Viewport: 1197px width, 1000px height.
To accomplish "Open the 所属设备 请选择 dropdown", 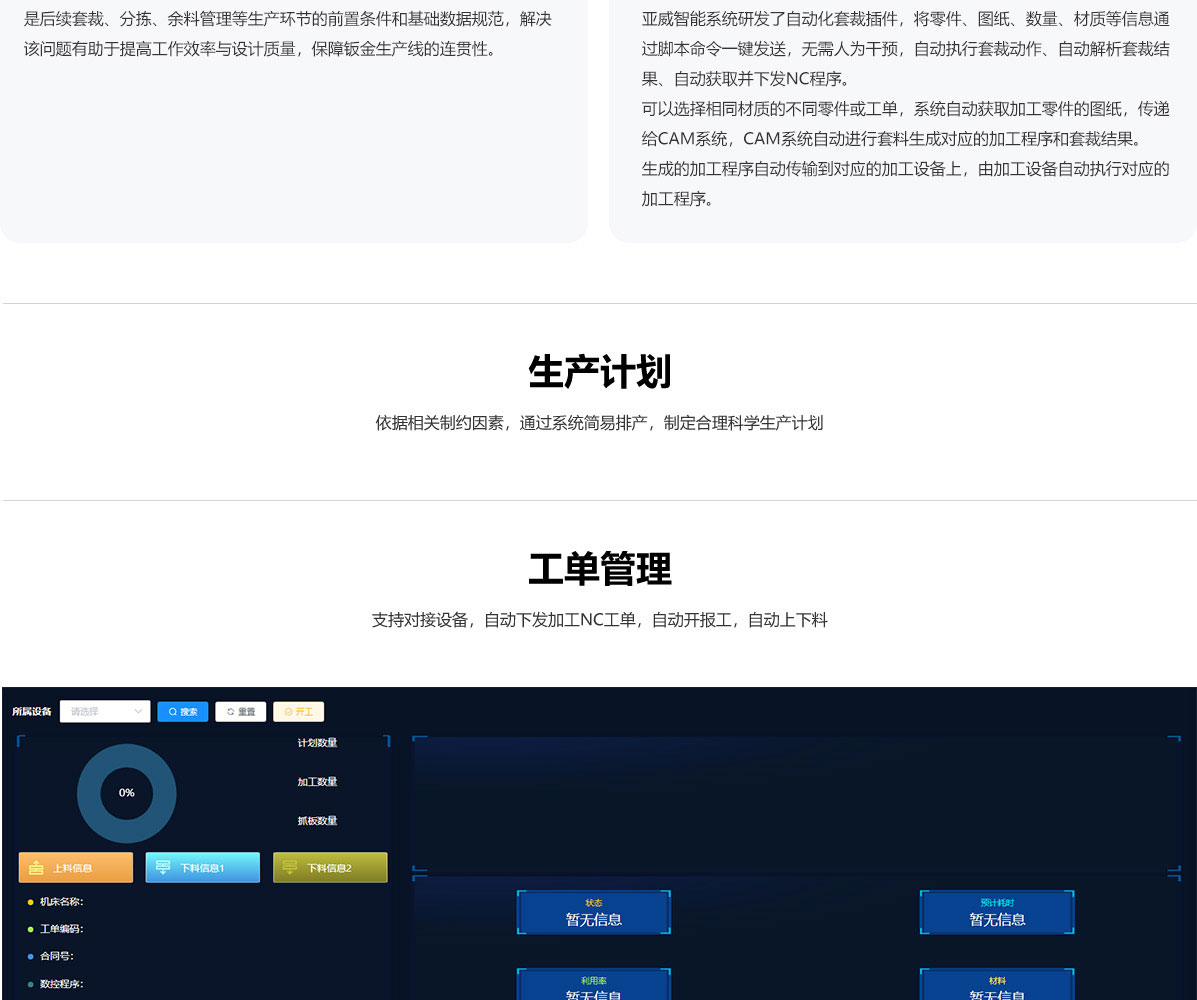I will 100,712.
